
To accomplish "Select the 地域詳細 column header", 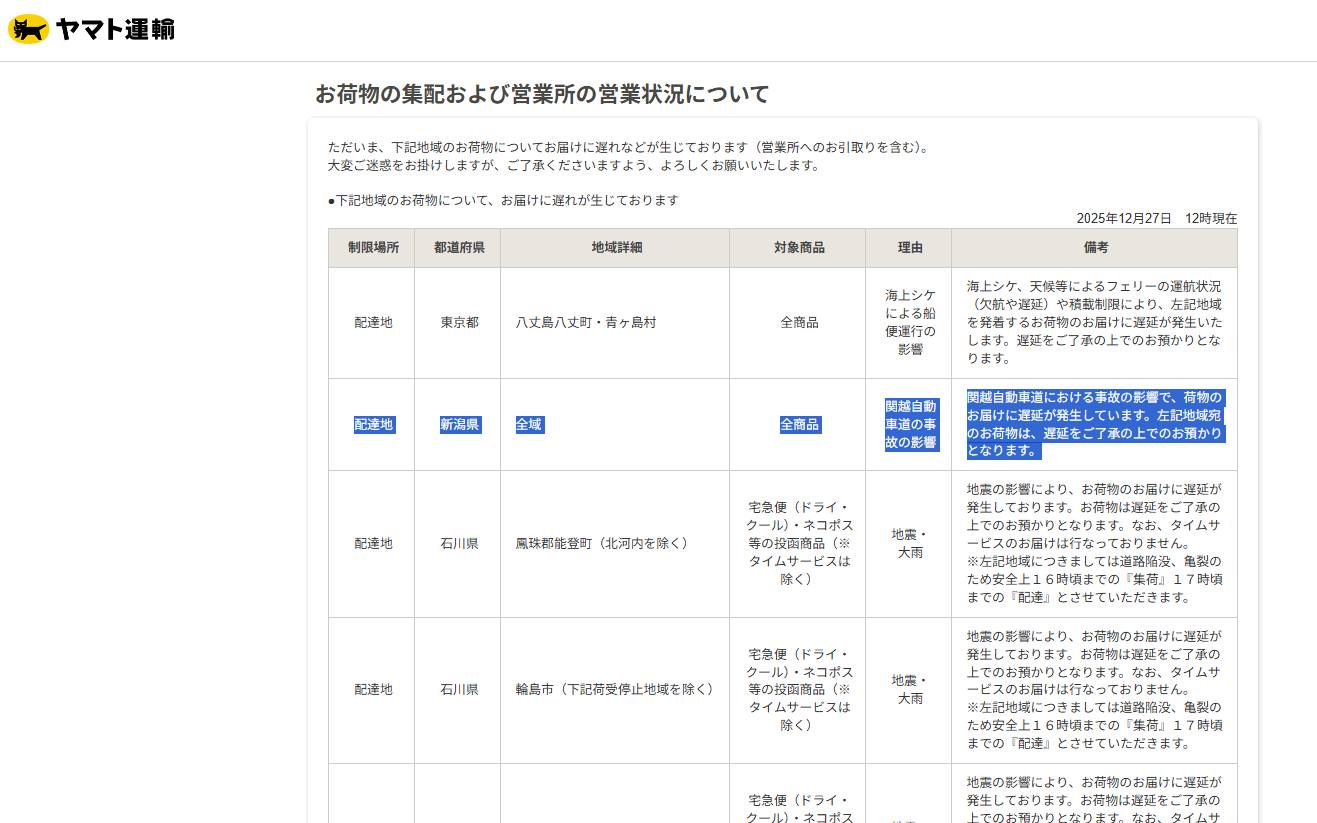I will coord(616,247).
